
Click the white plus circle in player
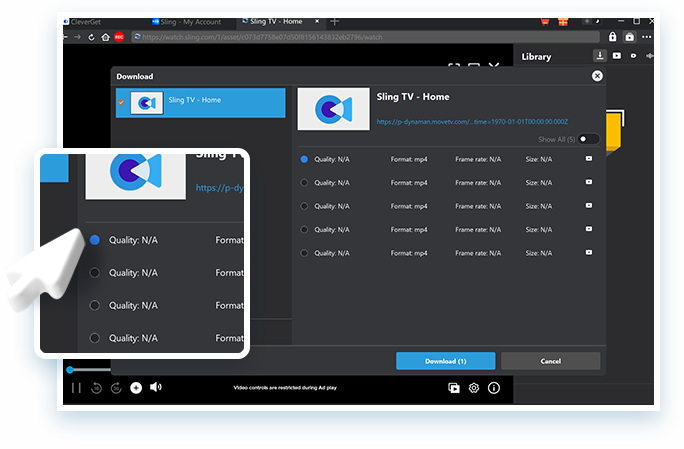click(x=136, y=387)
